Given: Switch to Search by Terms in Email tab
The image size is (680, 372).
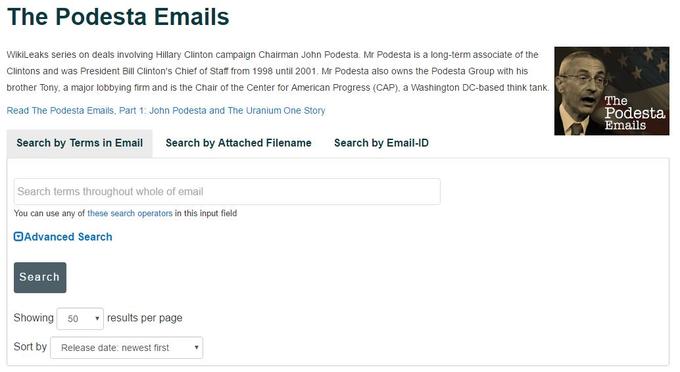Looking at the screenshot, I should click(79, 143).
